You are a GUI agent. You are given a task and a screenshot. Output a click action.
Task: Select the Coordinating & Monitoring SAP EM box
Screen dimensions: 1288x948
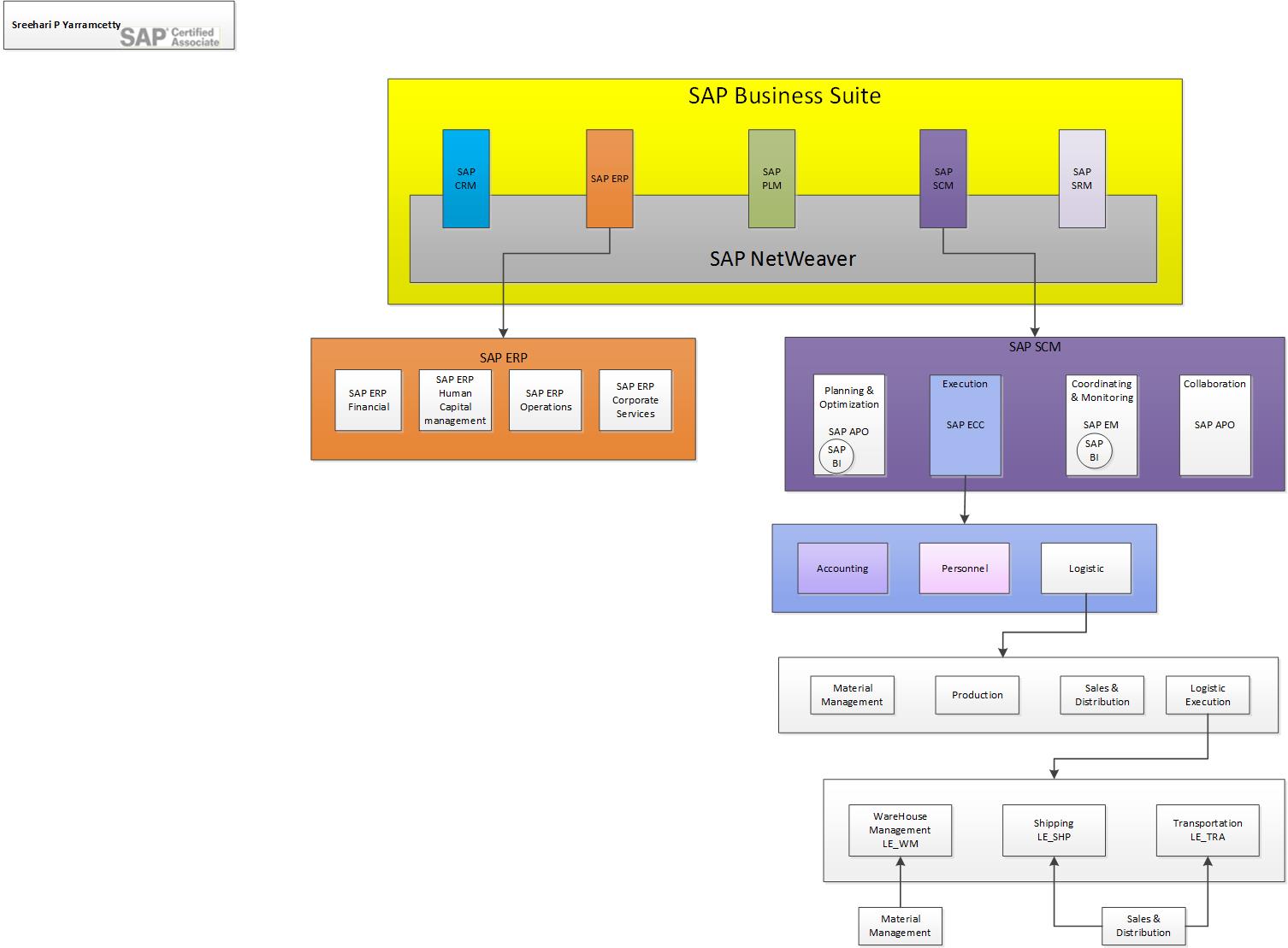point(1102,425)
